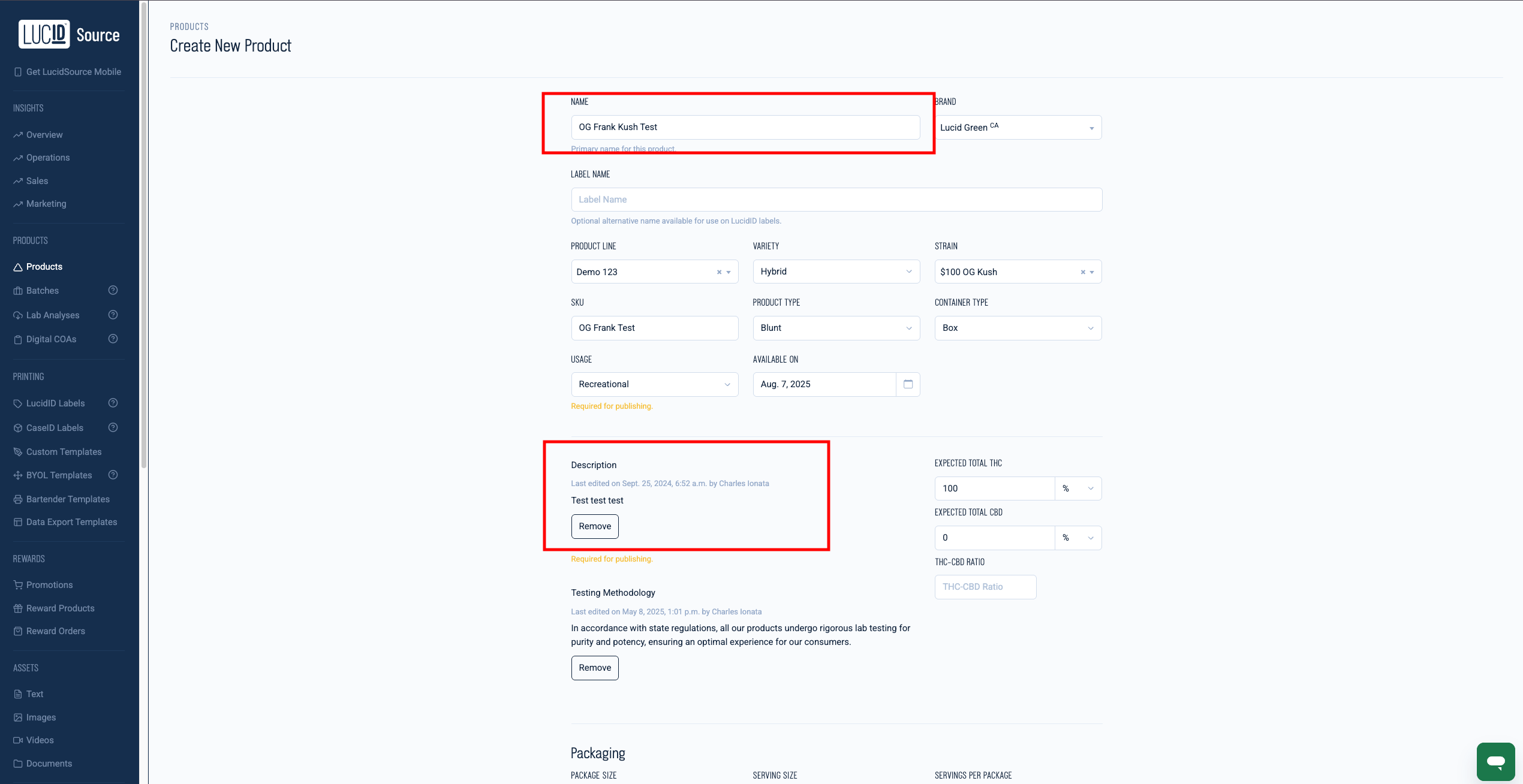Click help icon beside Digital COAs
This screenshot has width=1523, height=784.
[113, 339]
